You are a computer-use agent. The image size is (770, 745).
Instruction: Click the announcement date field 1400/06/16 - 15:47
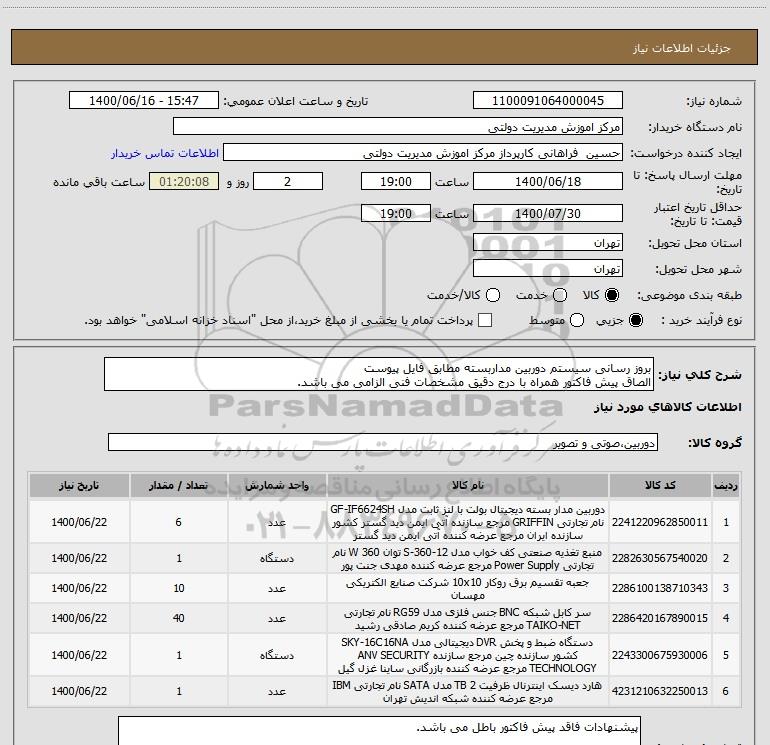coord(144,101)
